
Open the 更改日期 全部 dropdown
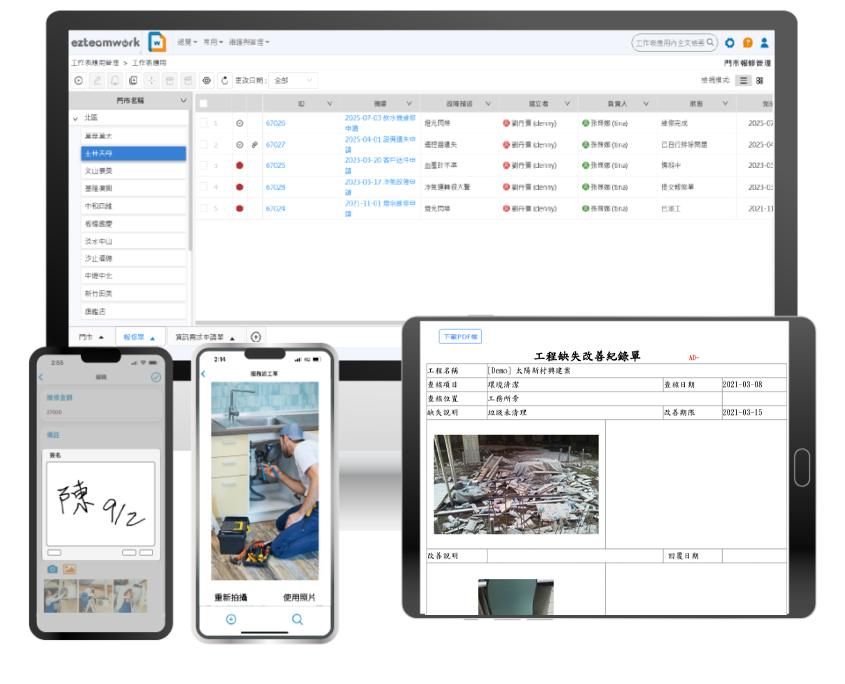click(x=293, y=80)
